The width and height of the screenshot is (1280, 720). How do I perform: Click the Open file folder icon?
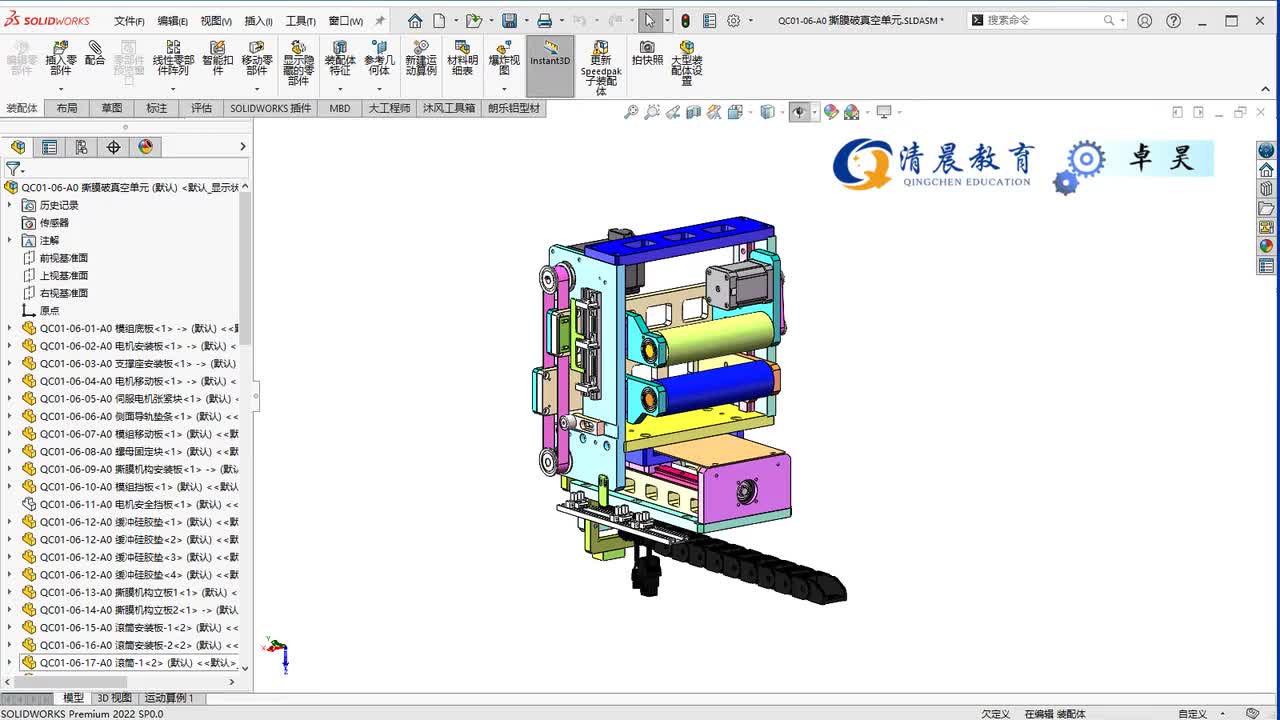tap(474, 20)
